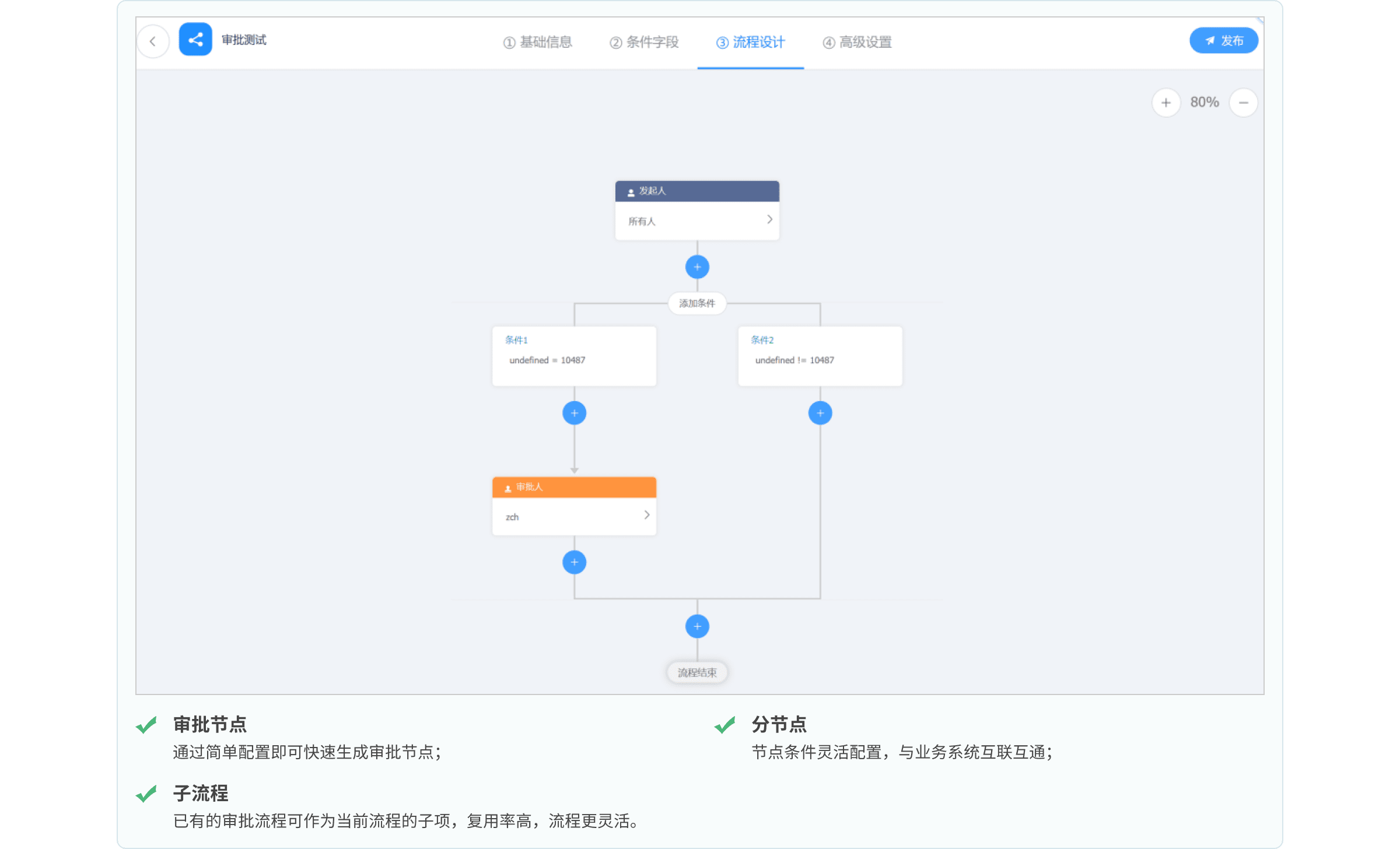Add node below 条件2 branch

820,413
